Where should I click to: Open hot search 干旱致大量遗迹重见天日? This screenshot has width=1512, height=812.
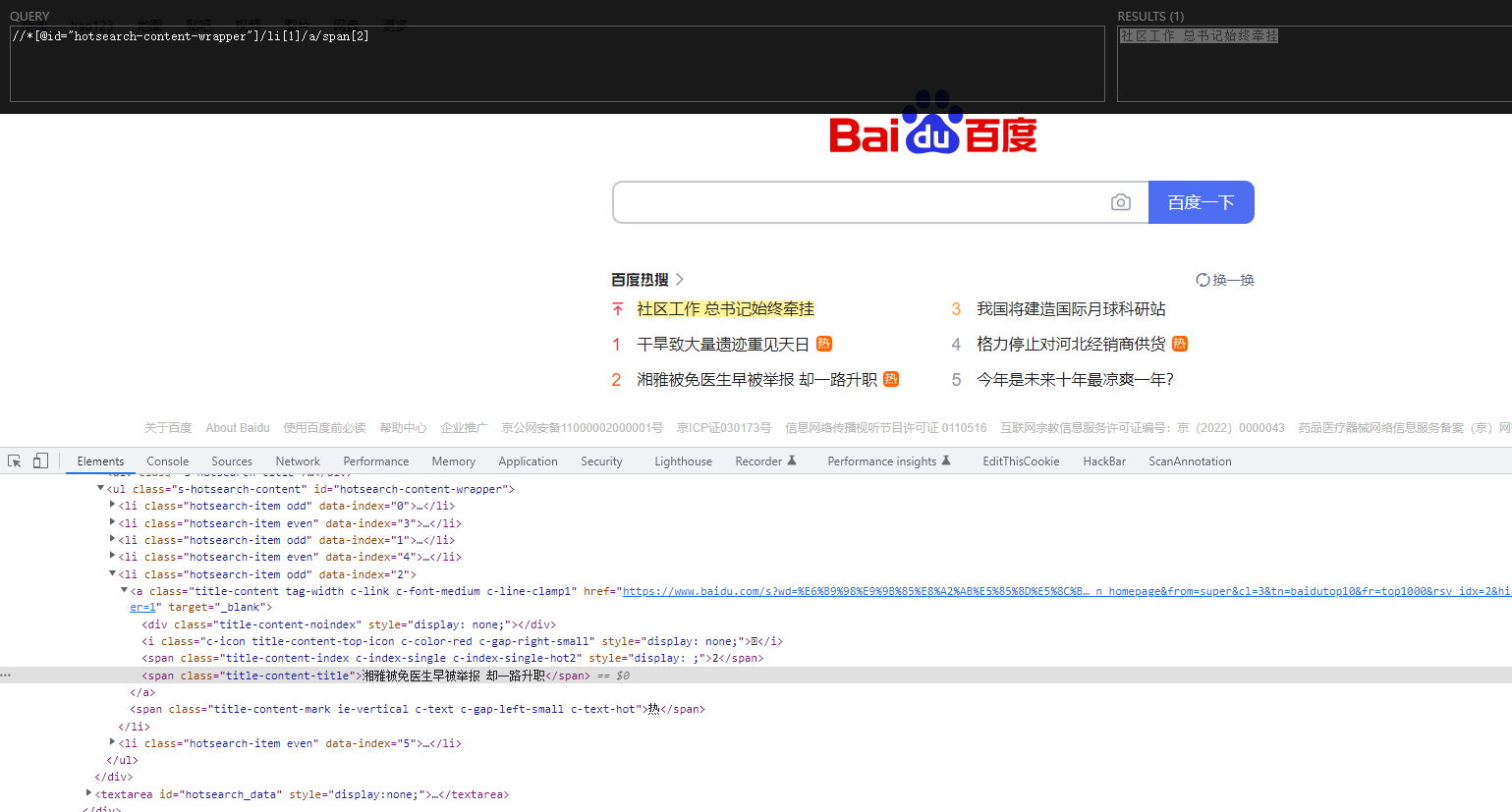[723, 345]
